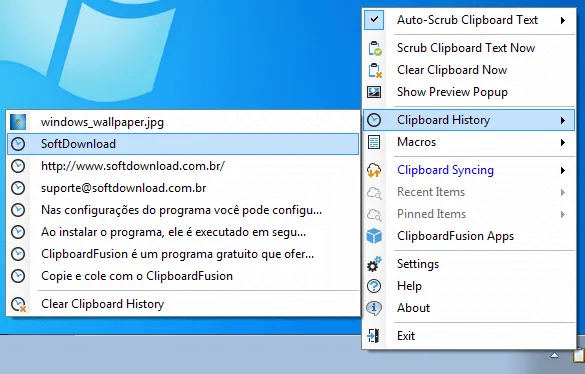Select the 'Nas configurações do programa' entry
The image size is (585, 374).
pyautogui.click(x=183, y=210)
